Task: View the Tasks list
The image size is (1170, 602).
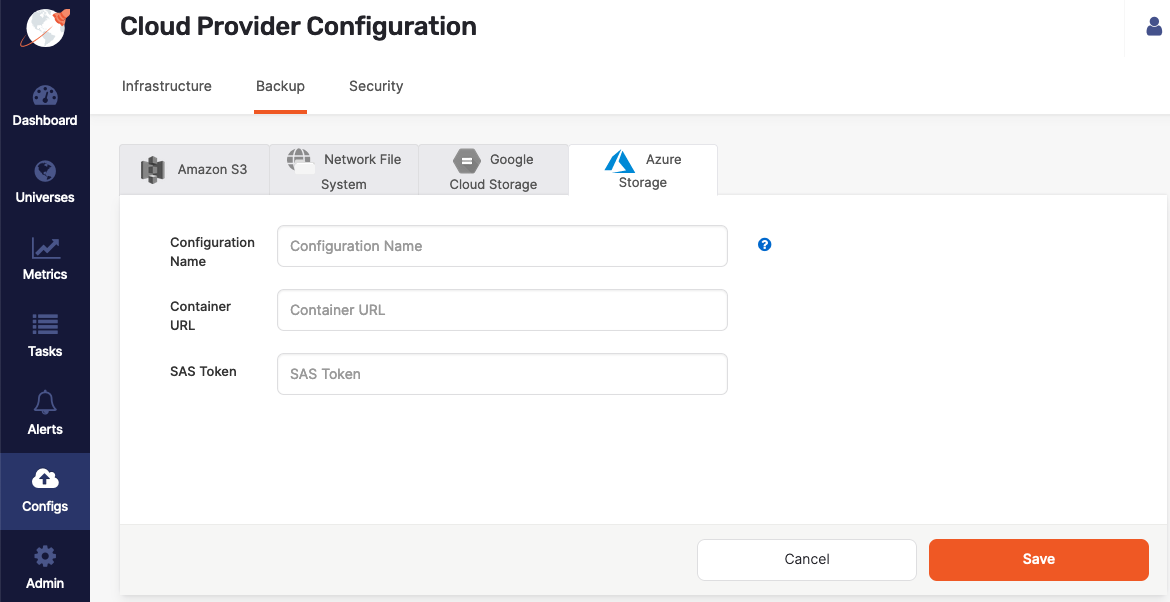Action: [45, 336]
